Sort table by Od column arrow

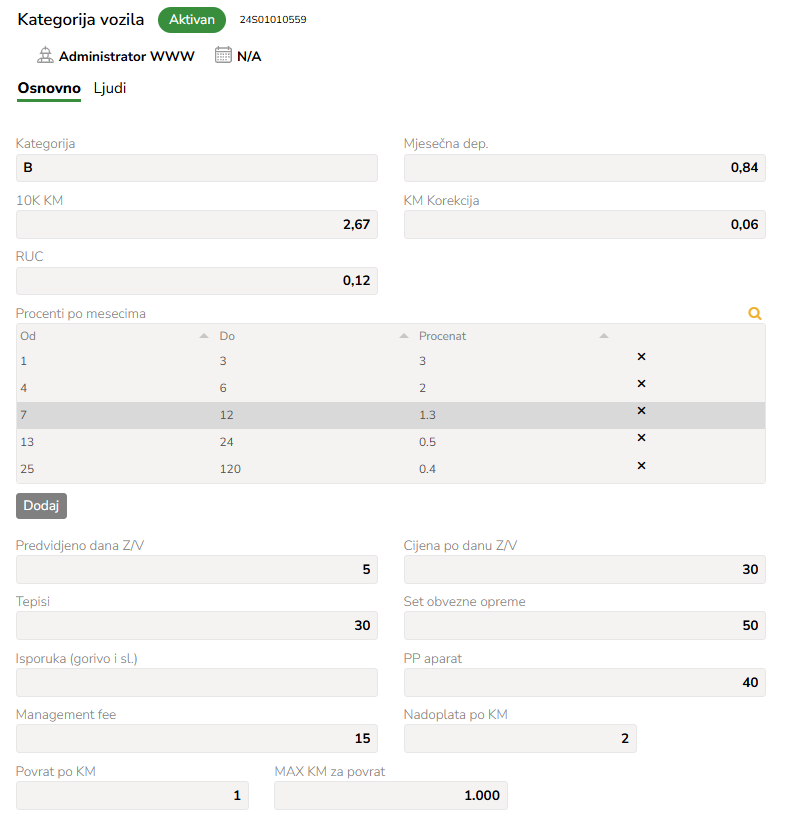[204, 336]
